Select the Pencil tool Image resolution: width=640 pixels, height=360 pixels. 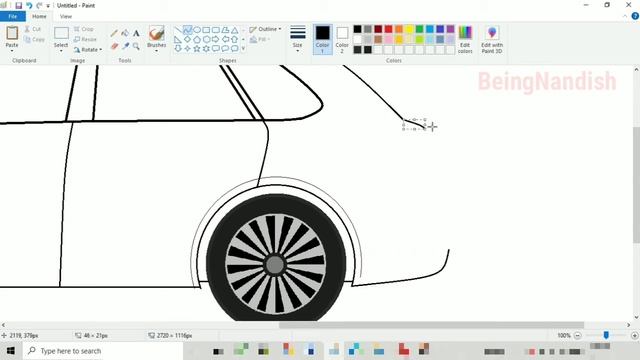tap(114, 33)
